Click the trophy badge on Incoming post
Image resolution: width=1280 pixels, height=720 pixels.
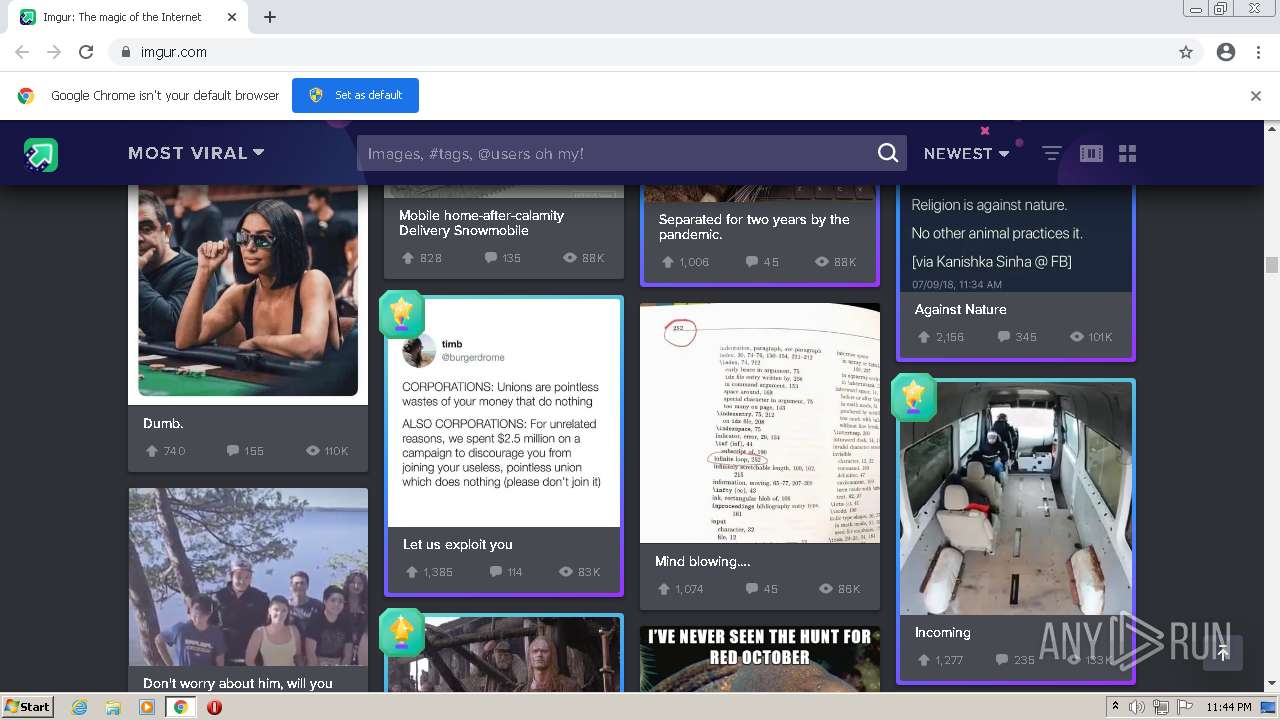click(x=914, y=397)
